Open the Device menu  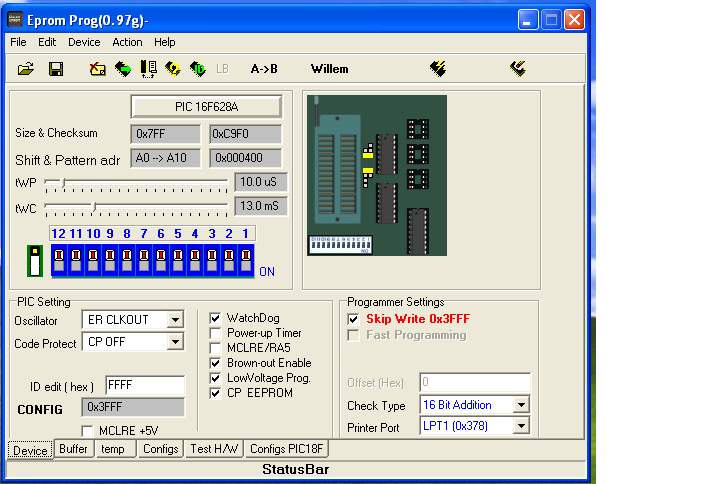click(84, 42)
